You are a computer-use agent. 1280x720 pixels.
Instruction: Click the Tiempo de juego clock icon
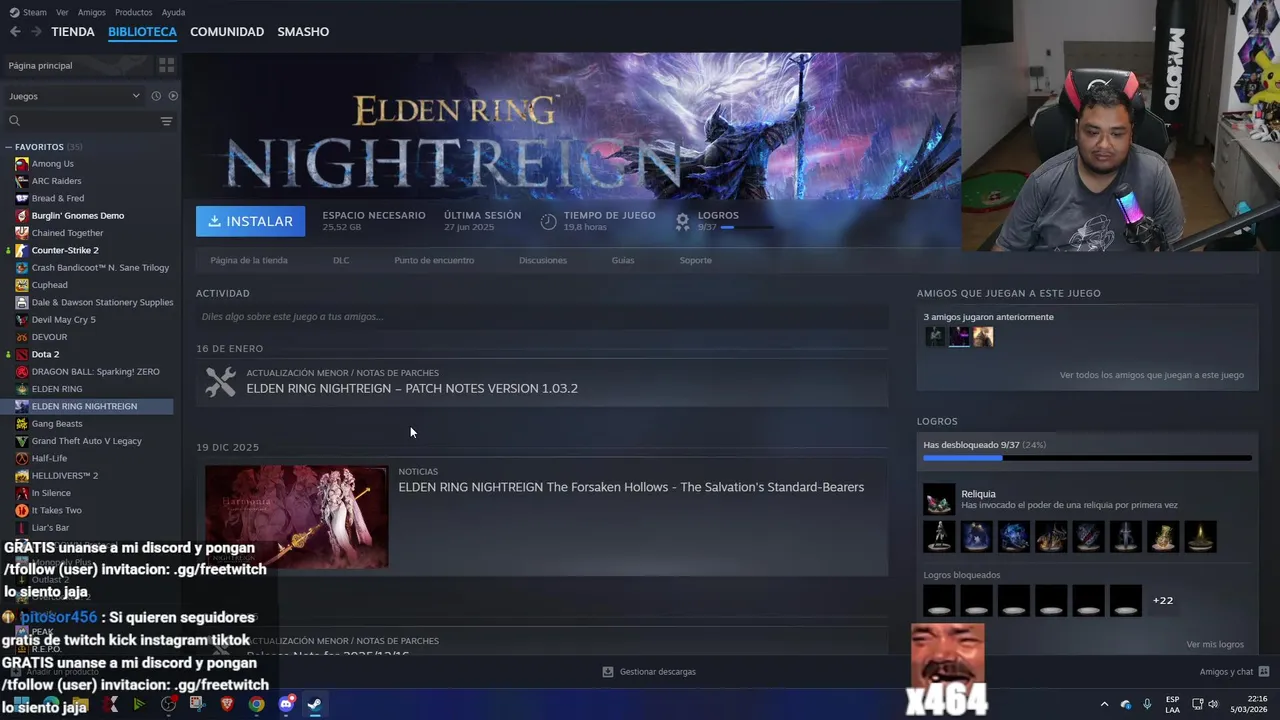[548, 221]
